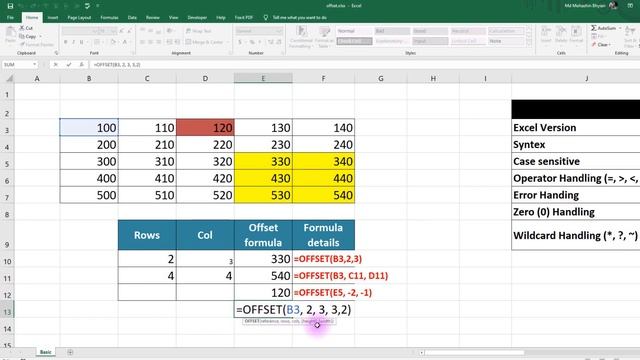Image resolution: width=640 pixels, height=360 pixels.
Task: Open the Clipboard pane launcher
Action: (56, 53)
